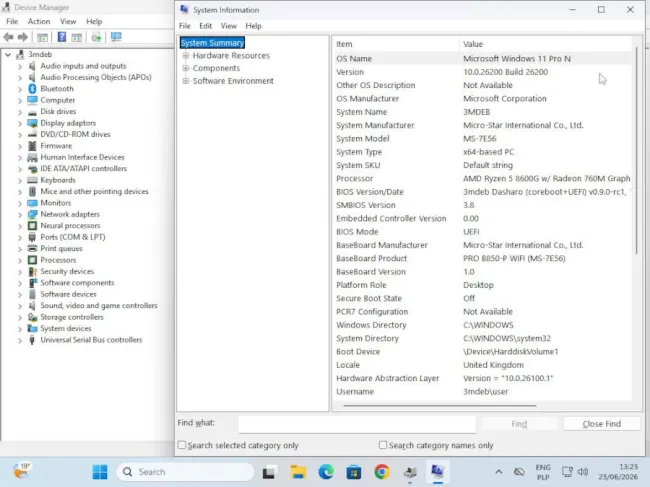Select the BIOS Version/Date row
The width and height of the screenshot is (650, 487).
click(483, 192)
